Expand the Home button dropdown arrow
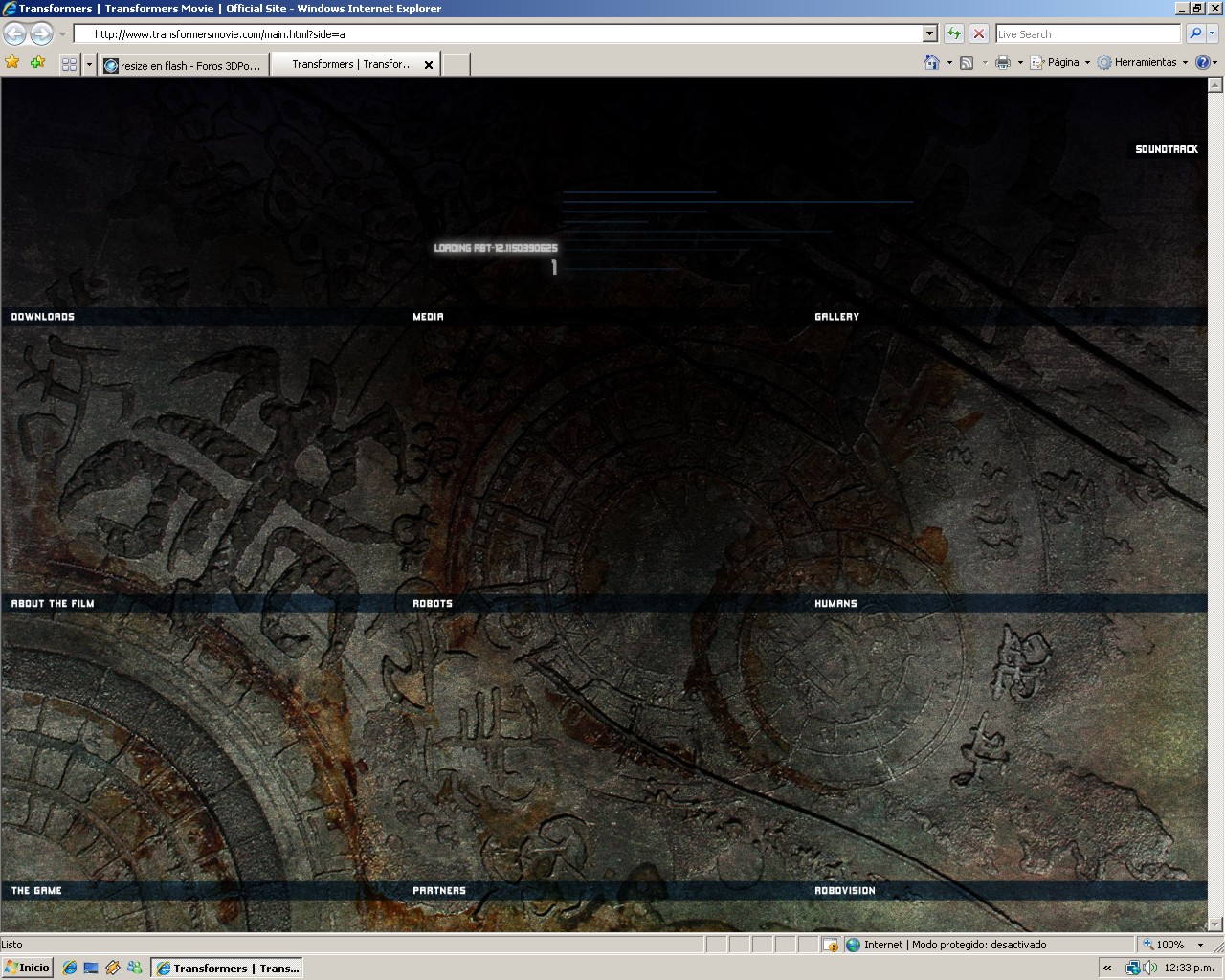Screen dimensions: 1225x980 click(949, 63)
